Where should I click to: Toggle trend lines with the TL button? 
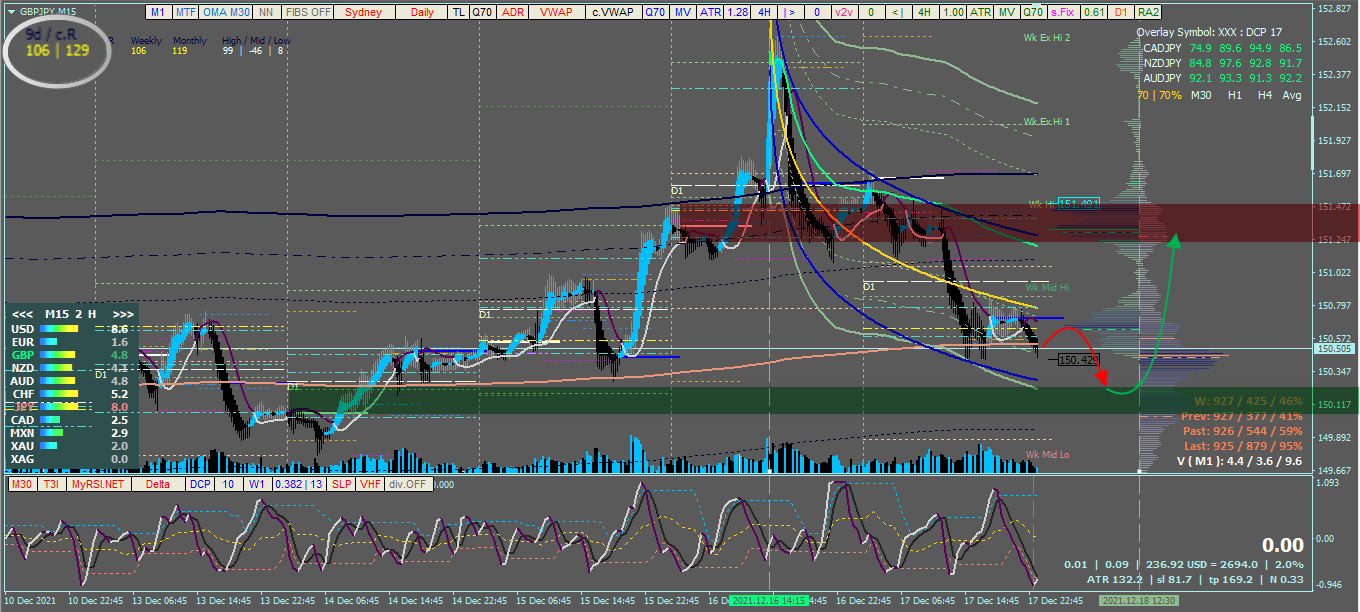coord(458,12)
